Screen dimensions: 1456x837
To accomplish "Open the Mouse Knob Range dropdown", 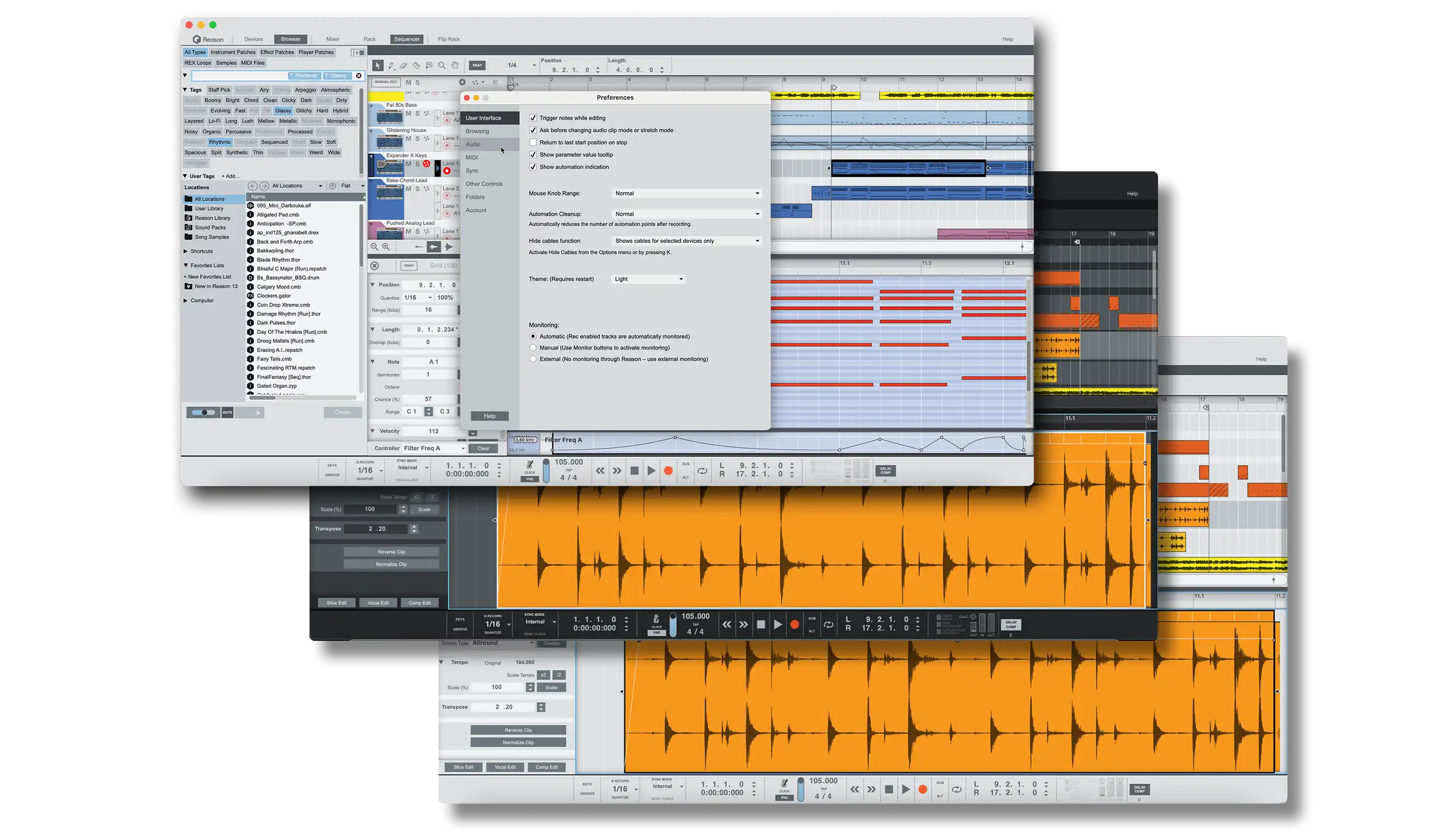I will pyautogui.click(x=686, y=193).
